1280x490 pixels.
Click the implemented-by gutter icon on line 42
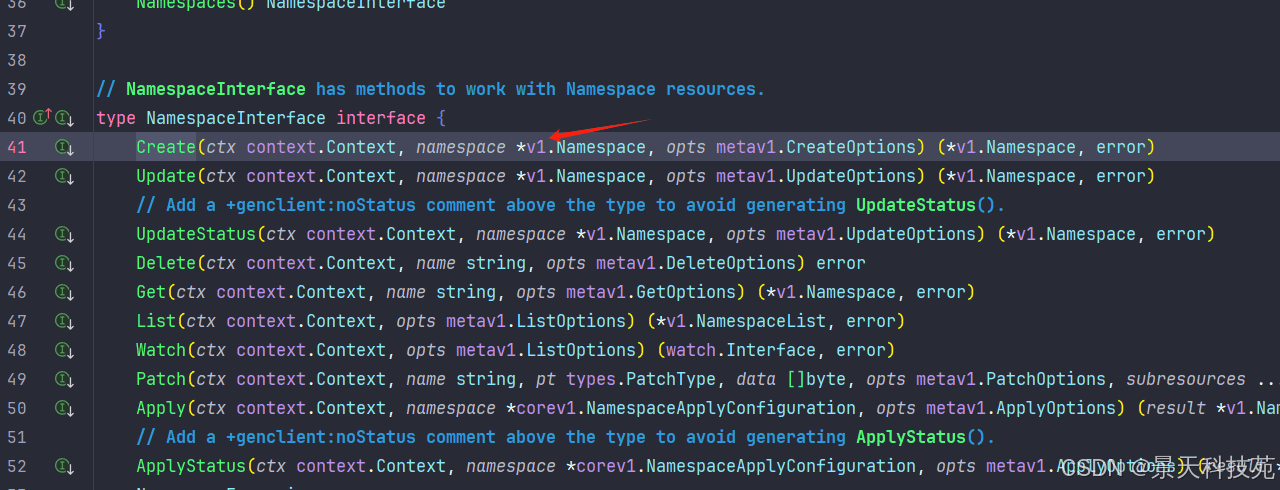(65, 176)
